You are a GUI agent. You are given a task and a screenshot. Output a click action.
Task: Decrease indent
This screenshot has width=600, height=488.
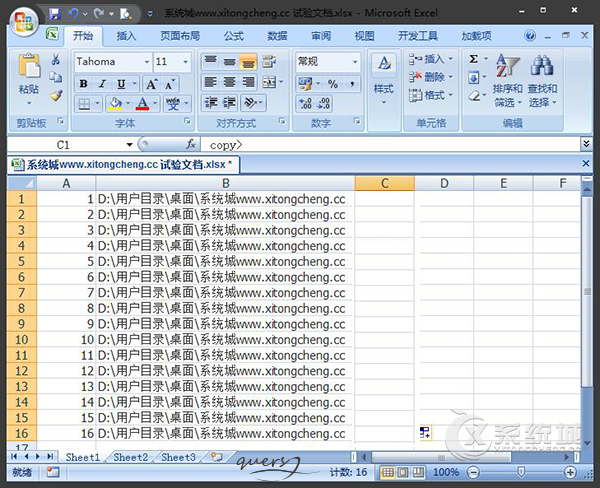coord(210,103)
